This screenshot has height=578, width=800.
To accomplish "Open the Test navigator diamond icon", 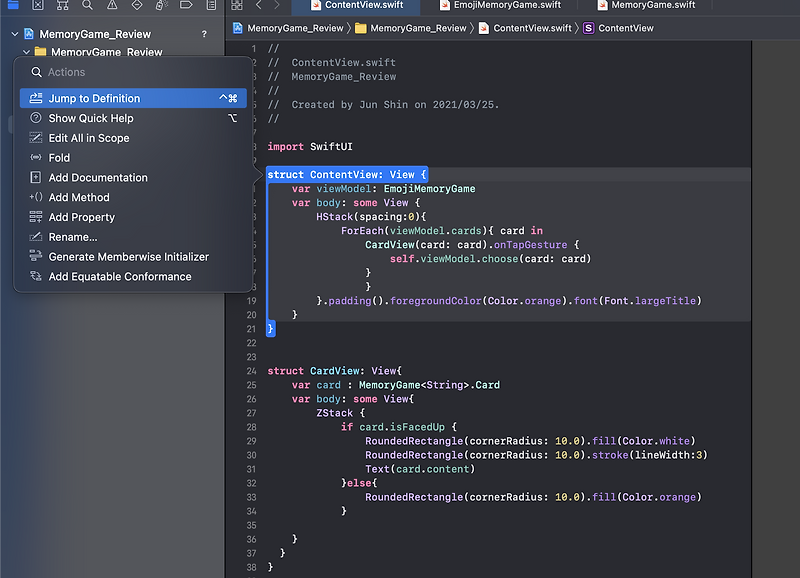I will pos(139,8).
